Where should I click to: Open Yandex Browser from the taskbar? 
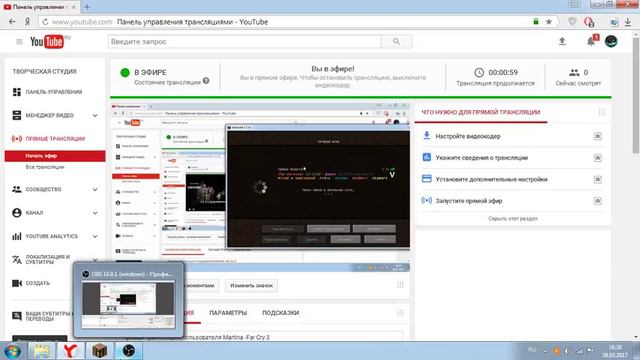tap(70, 351)
